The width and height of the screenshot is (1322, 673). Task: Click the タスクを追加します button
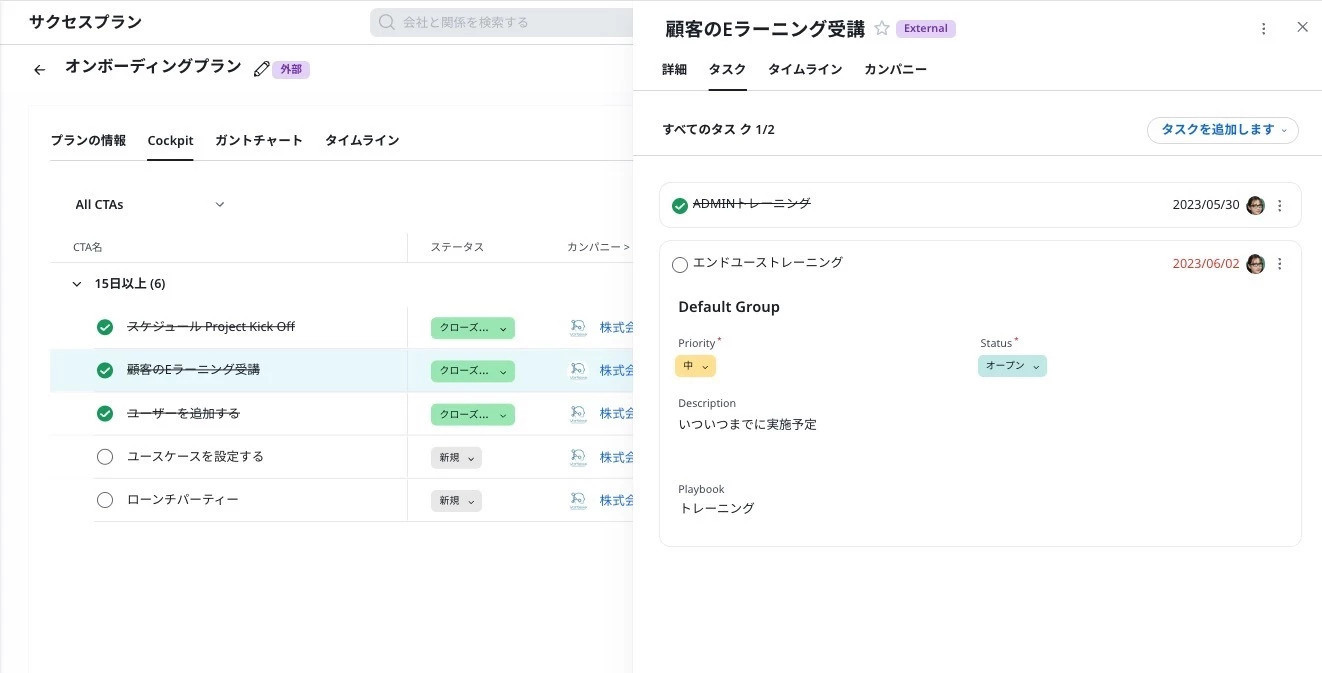1222,130
